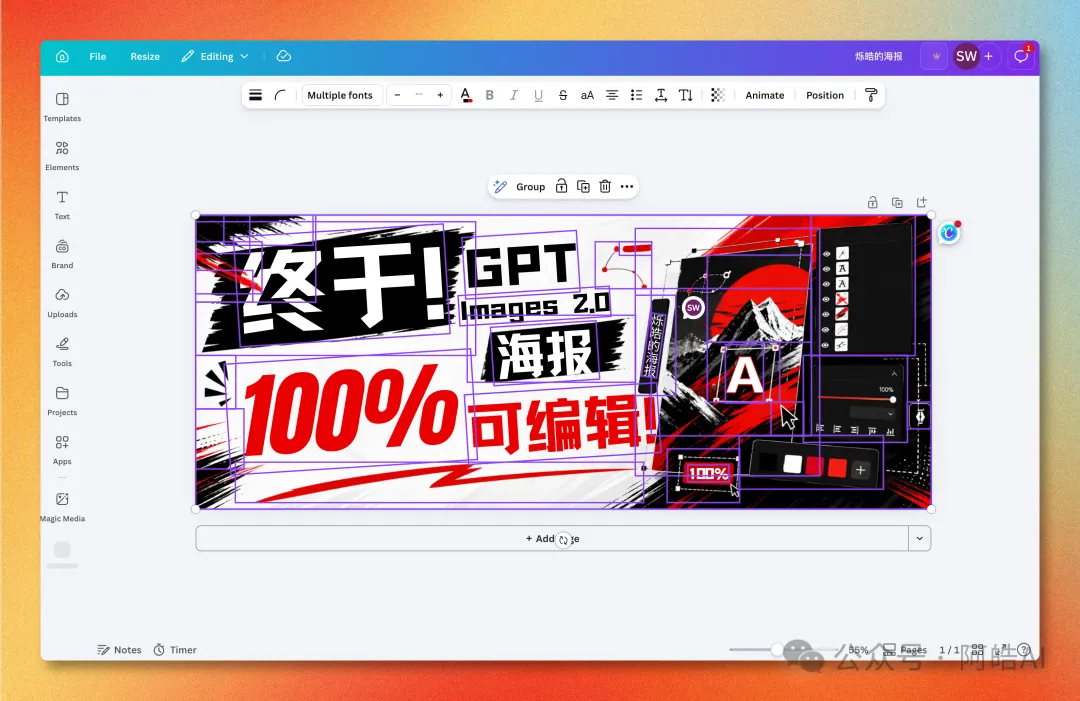1080x701 pixels.
Task: Open border style lines icon
Action: click(x=256, y=95)
